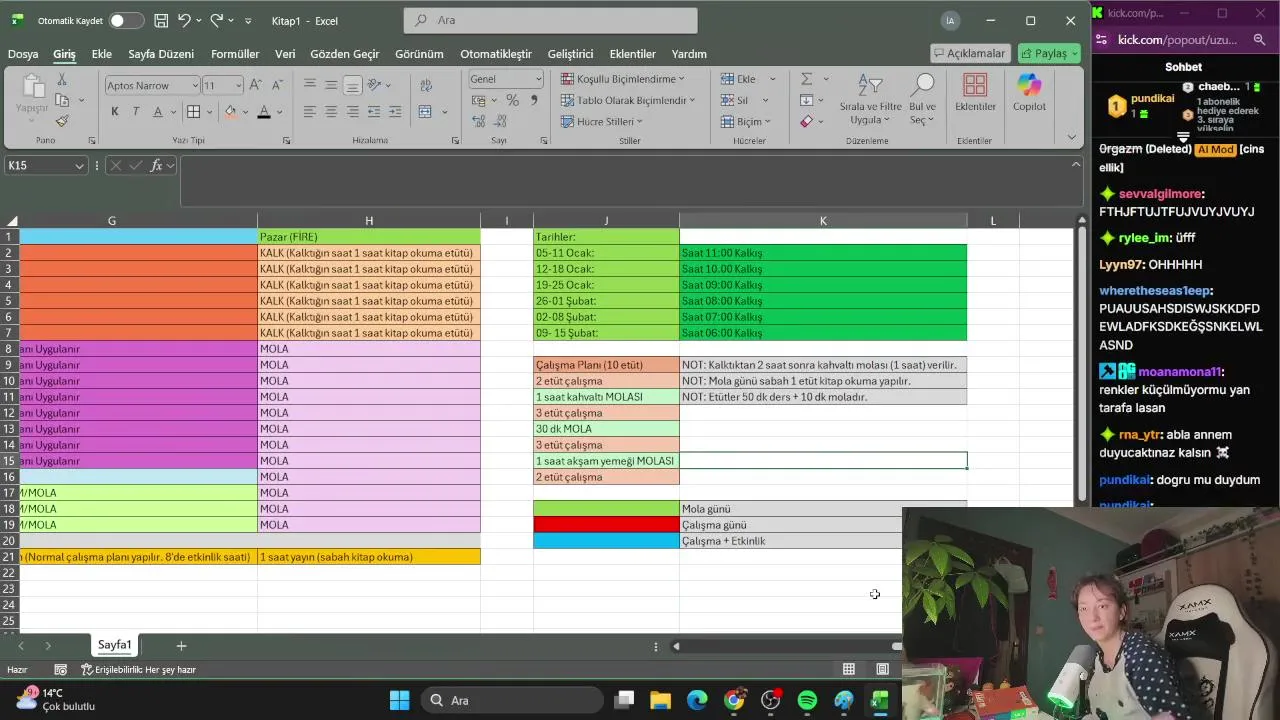Viewport: 1280px width, 720px height.
Task: Switch to the Veri tab
Action: click(285, 54)
